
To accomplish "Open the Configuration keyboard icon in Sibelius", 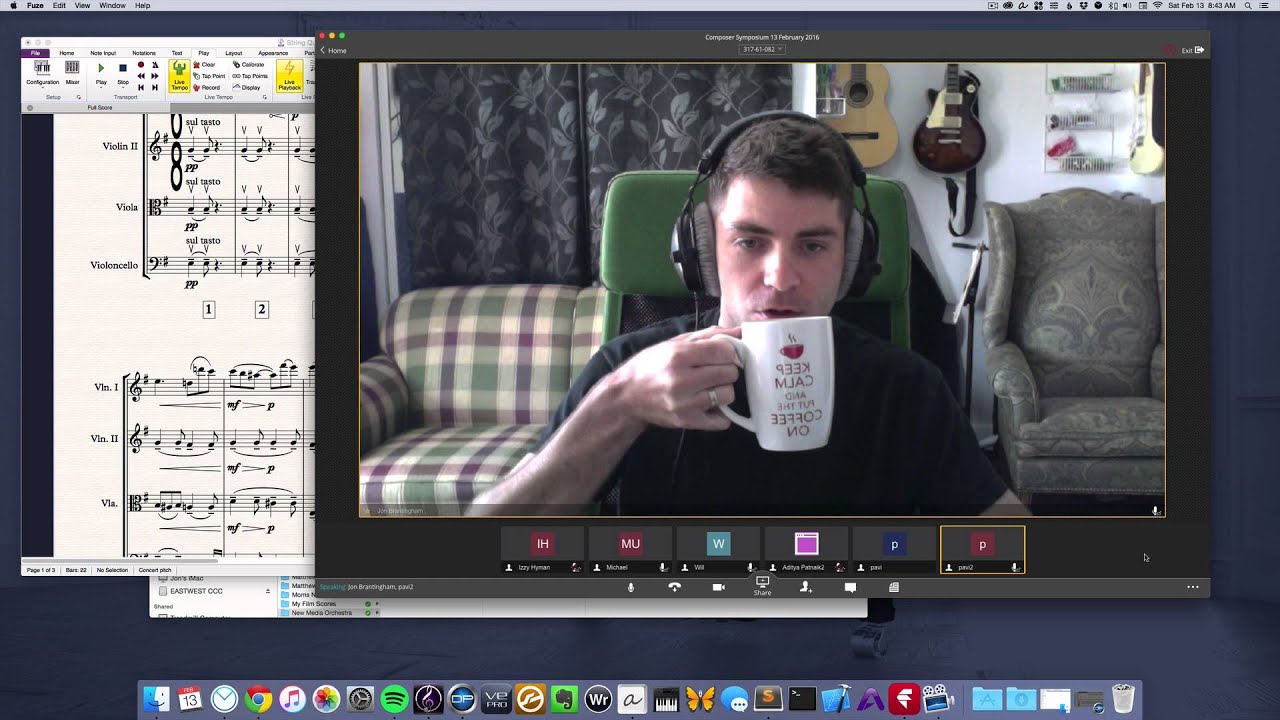I will [42, 67].
